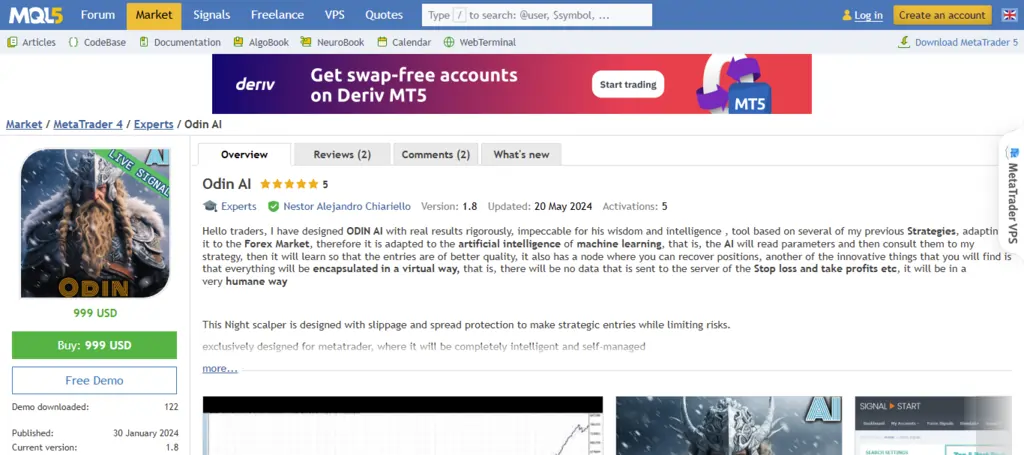Click the Calendar icon
This screenshot has width=1024, height=455.
point(382,42)
